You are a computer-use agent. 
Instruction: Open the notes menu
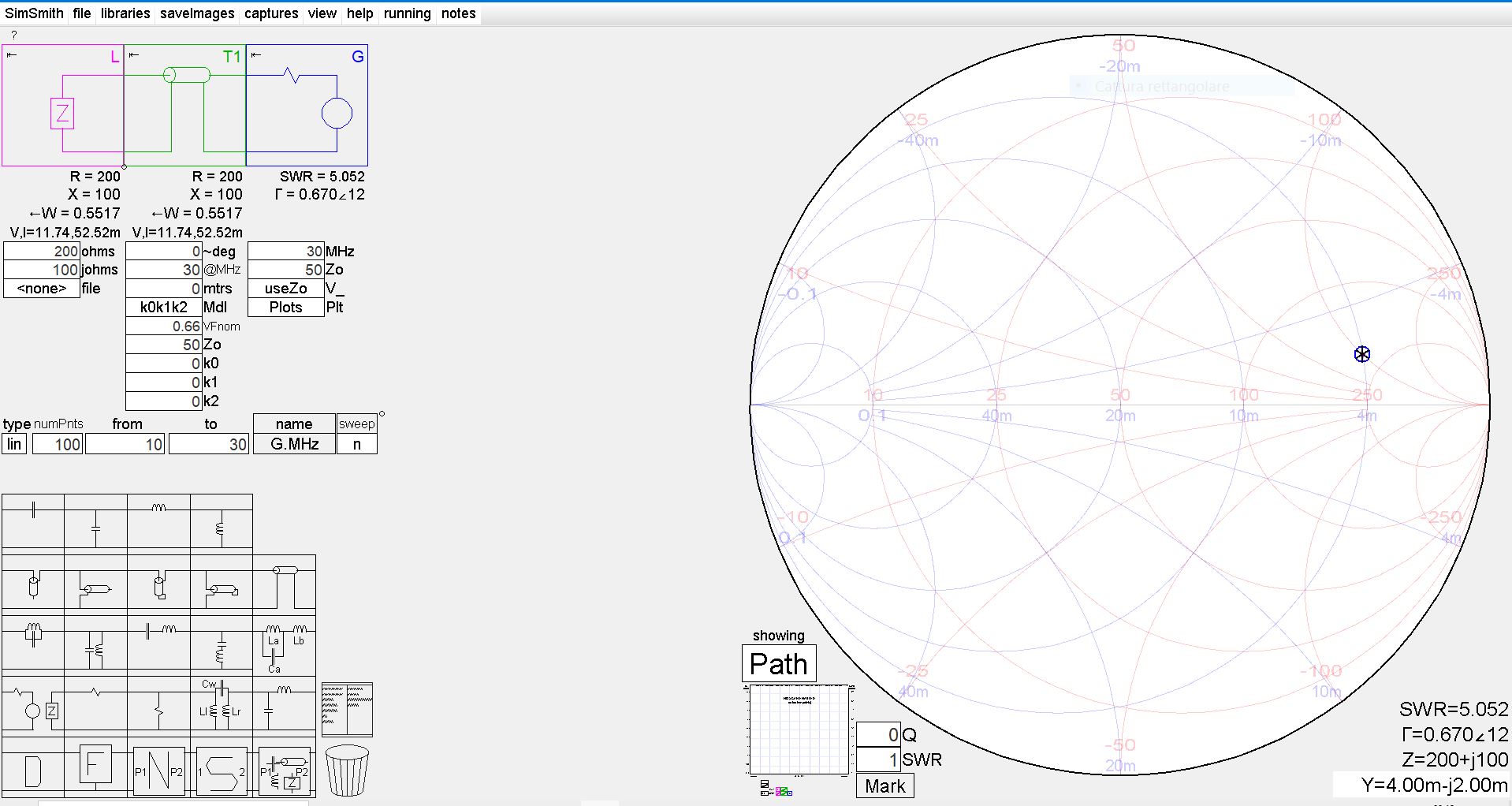(459, 13)
